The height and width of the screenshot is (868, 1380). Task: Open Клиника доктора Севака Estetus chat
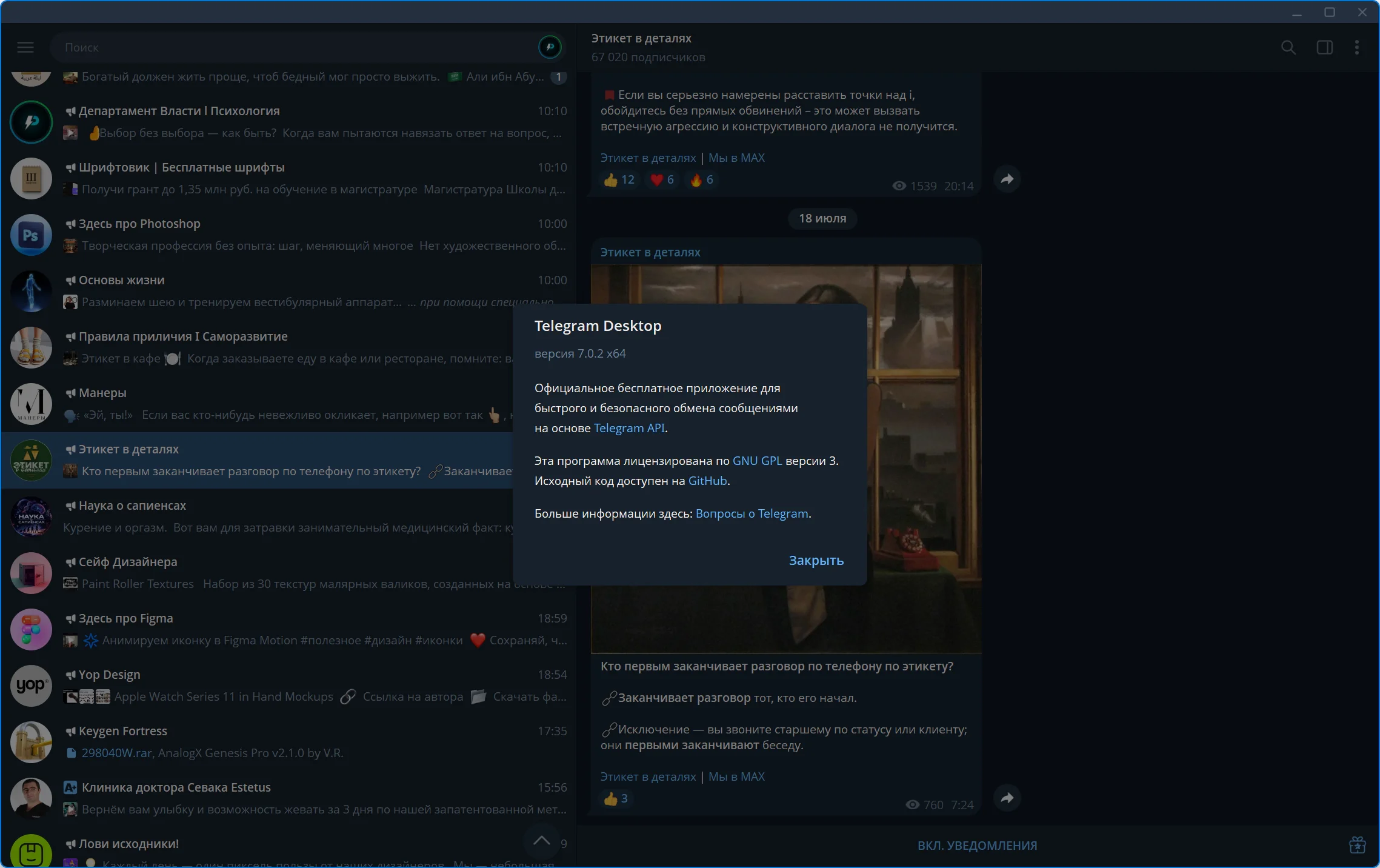[288, 798]
